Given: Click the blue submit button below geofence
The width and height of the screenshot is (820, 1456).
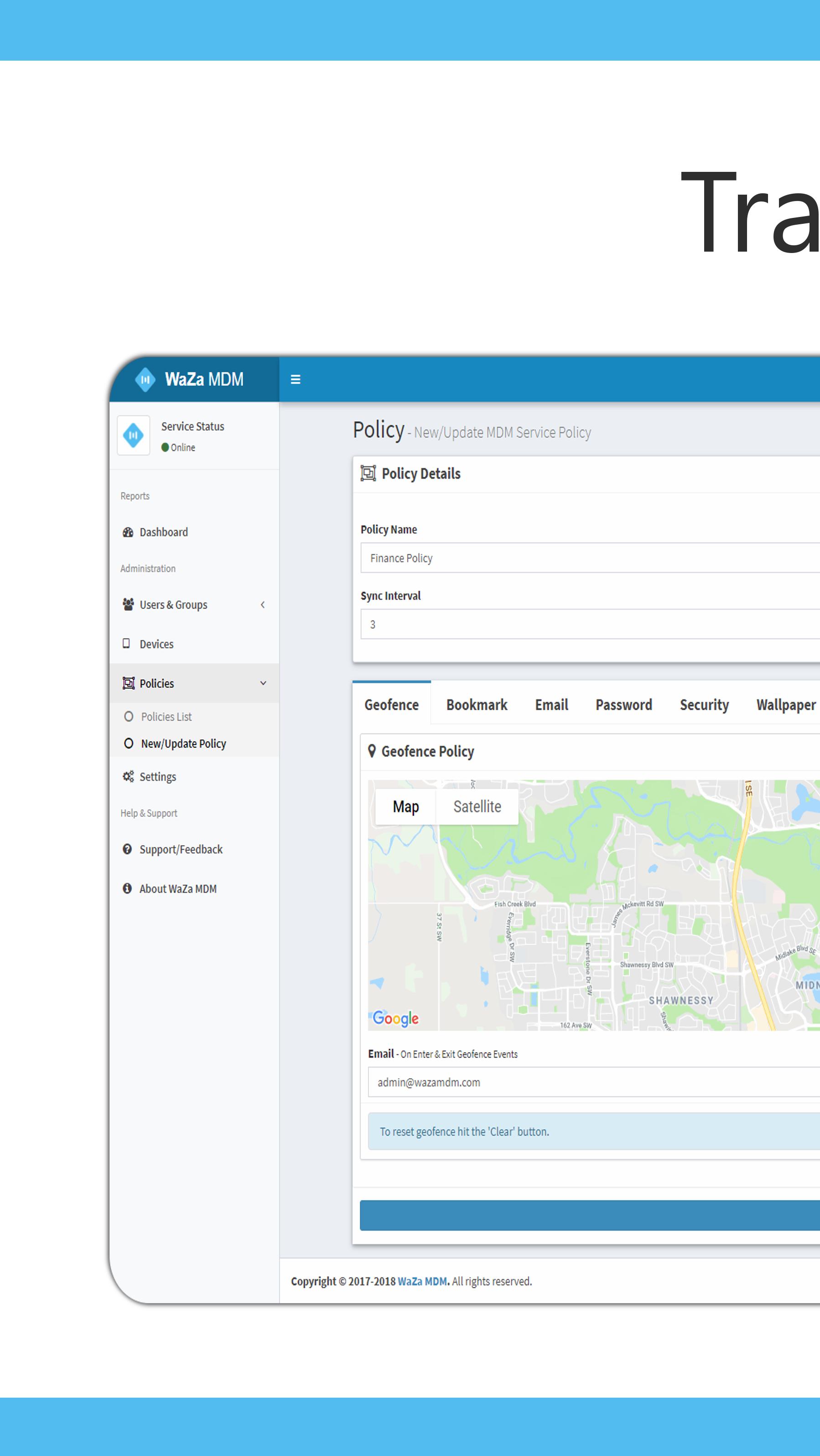Looking at the screenshot, I should coord(590,1215).
